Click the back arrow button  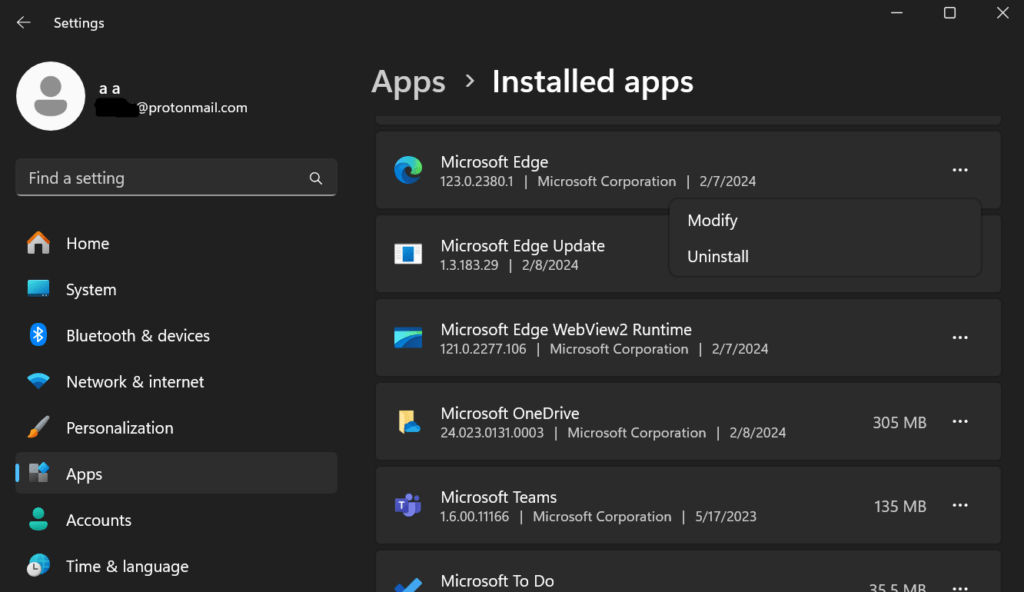(23, 22)
